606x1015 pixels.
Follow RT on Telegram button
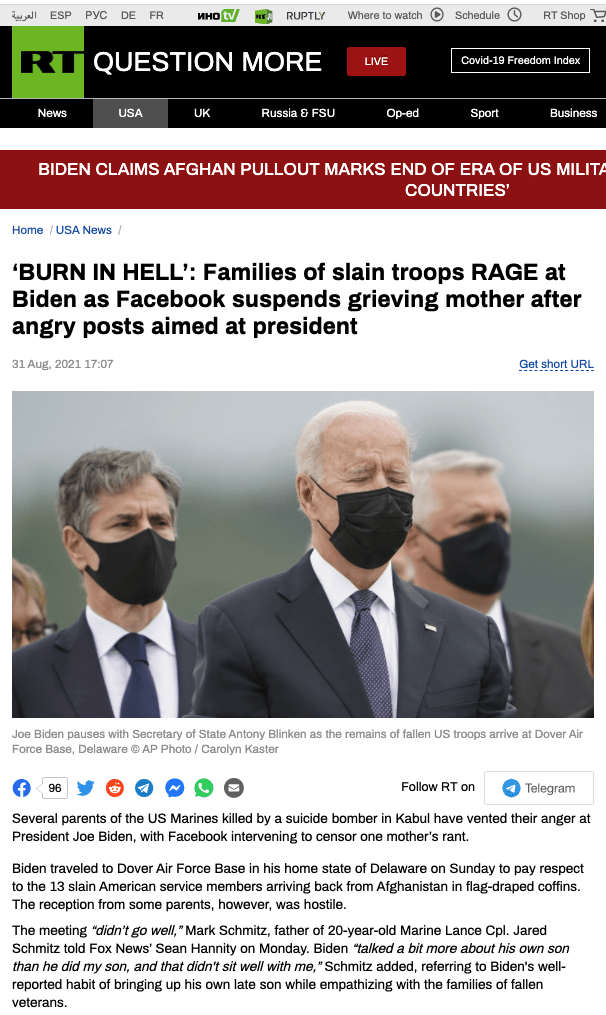tap(539, 788)
